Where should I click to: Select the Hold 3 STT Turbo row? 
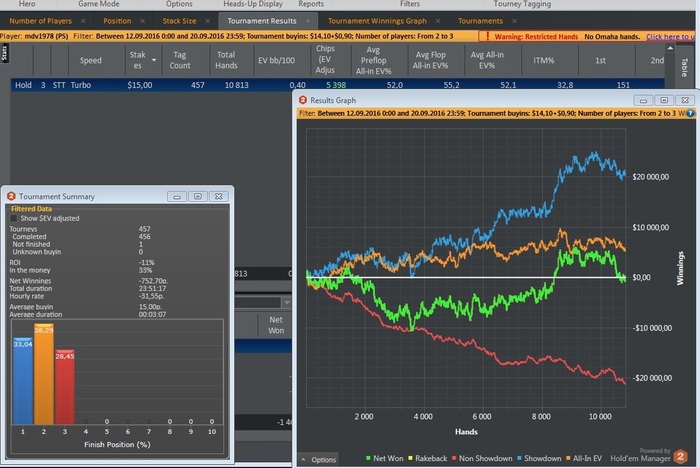[338, 85]
